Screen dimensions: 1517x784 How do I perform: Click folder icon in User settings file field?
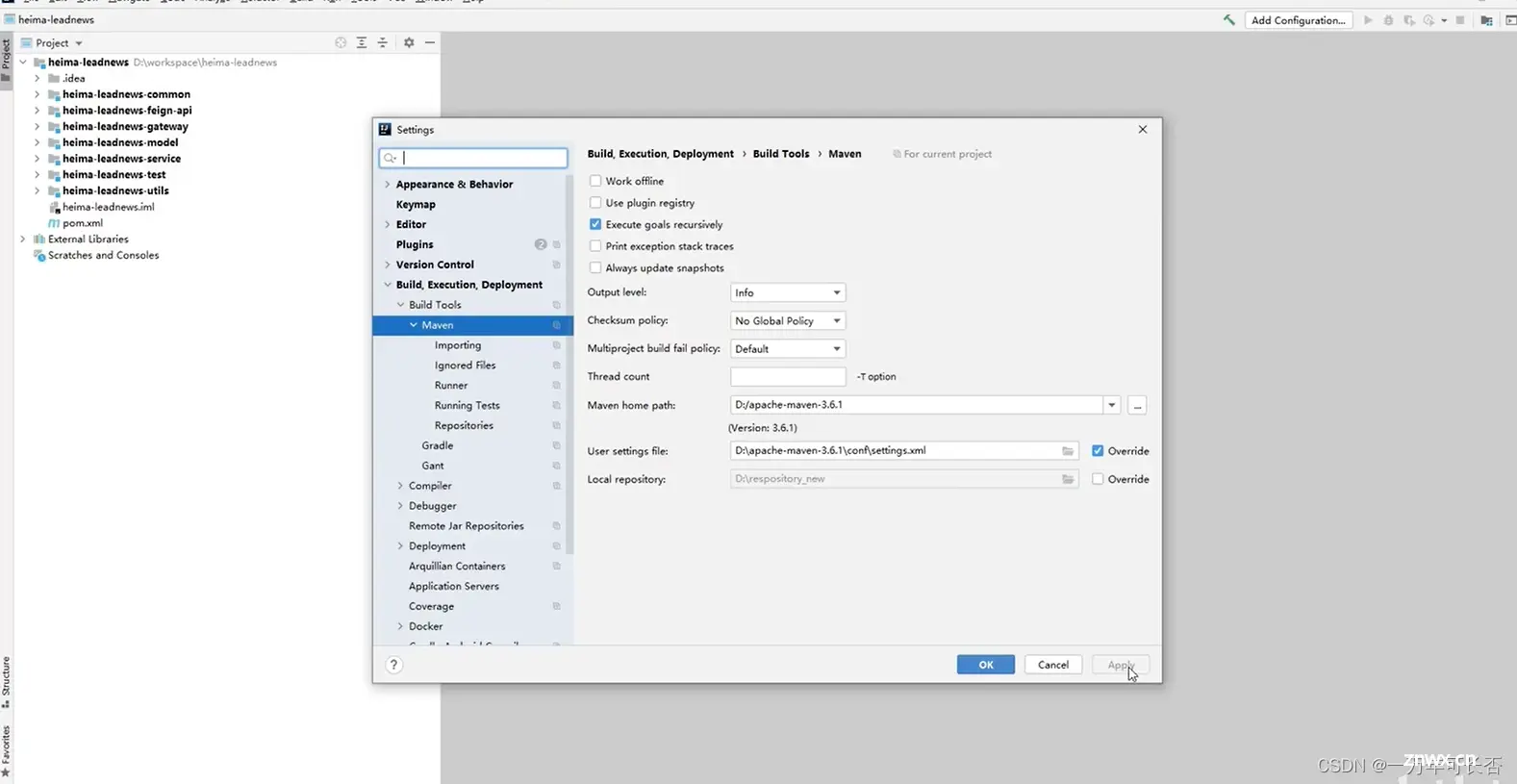(1068, 451)
